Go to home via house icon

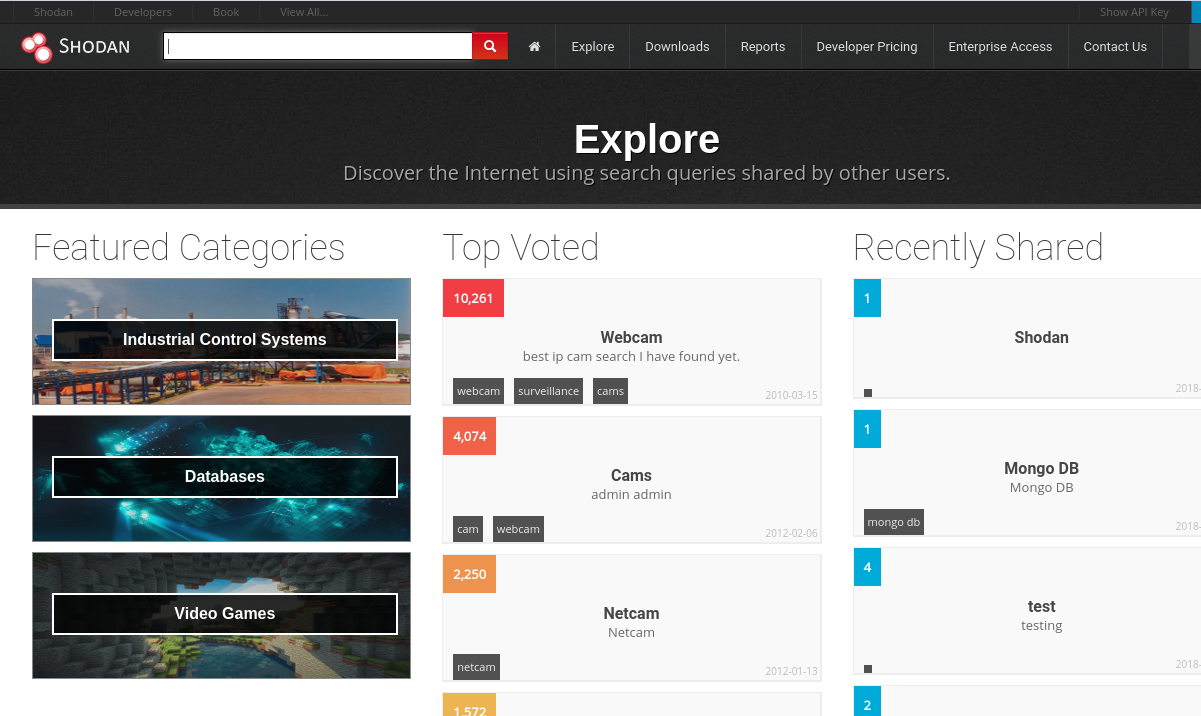(535, 46)
